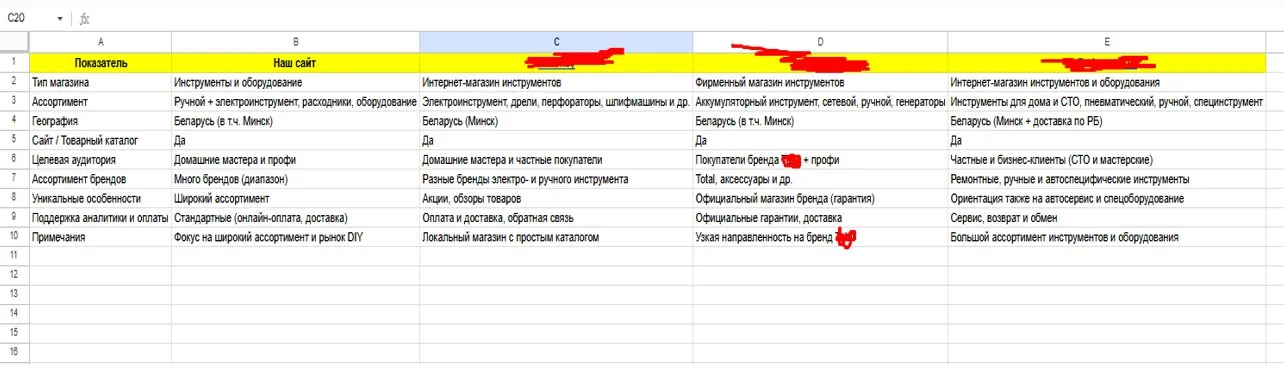
Task: Click cell 'Интернет-магазин инструментов и оборудования'
Action: [x=1107, y=82]
